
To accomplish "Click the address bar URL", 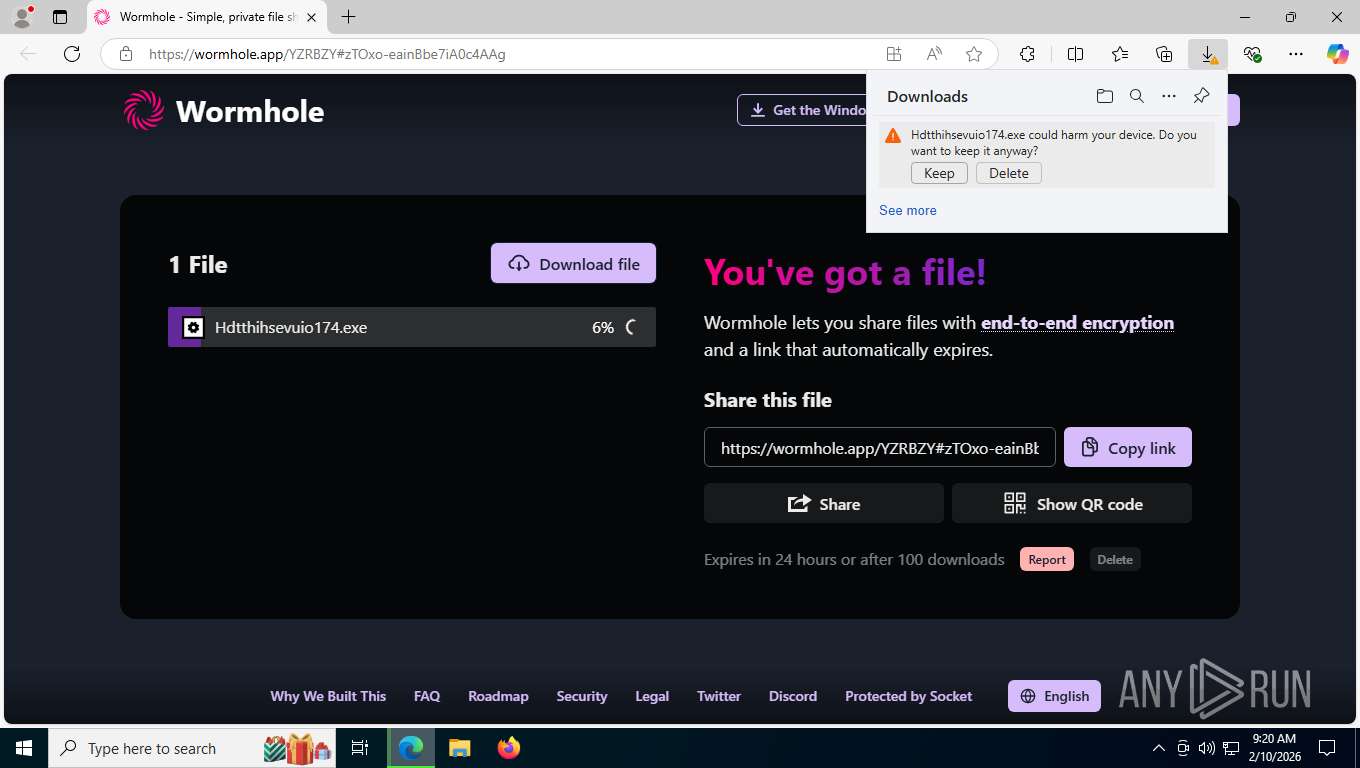I will tap(327, 54).
